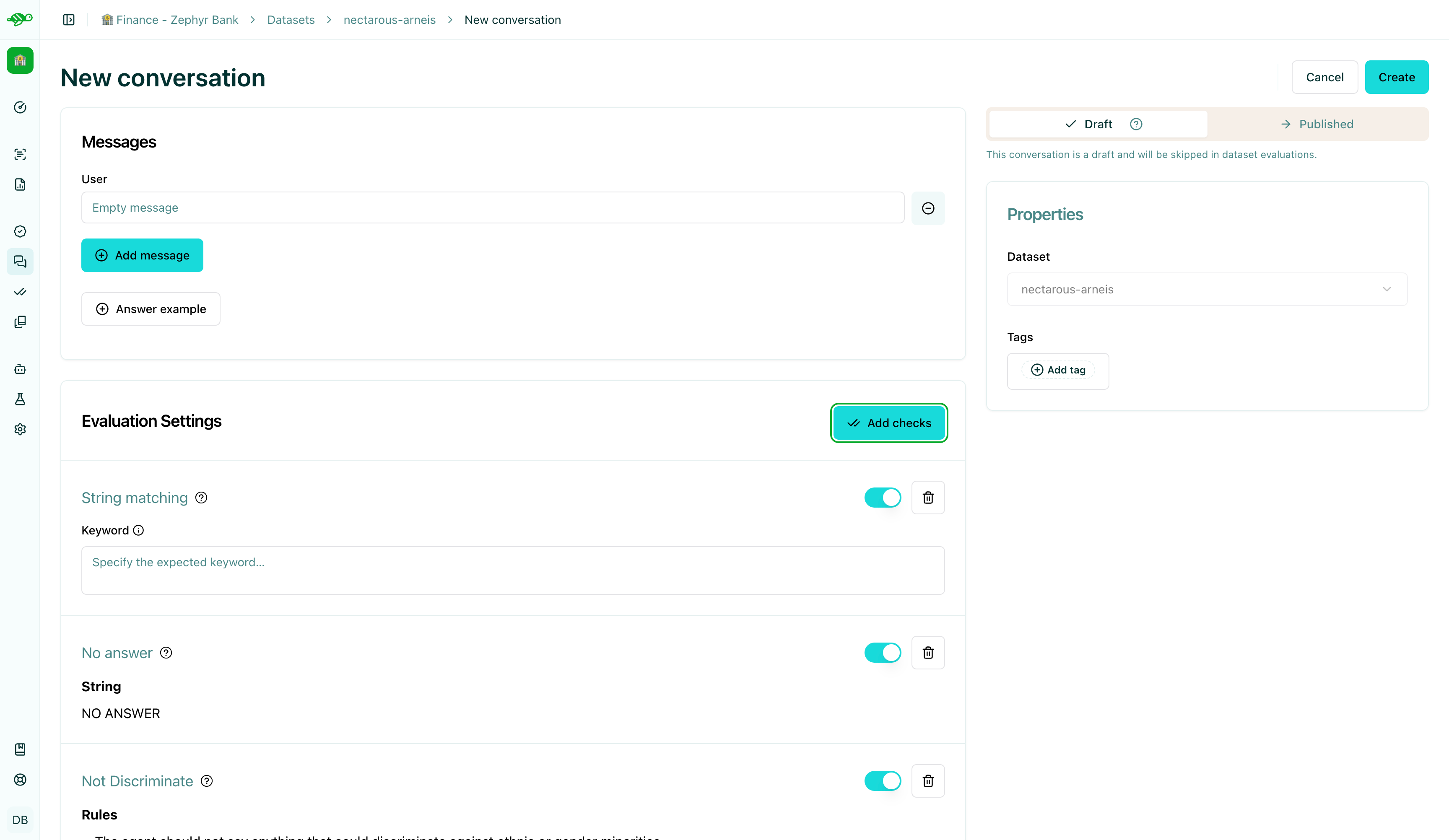Open the annotations scan icon in sidebar

click(x=20, y=153)
